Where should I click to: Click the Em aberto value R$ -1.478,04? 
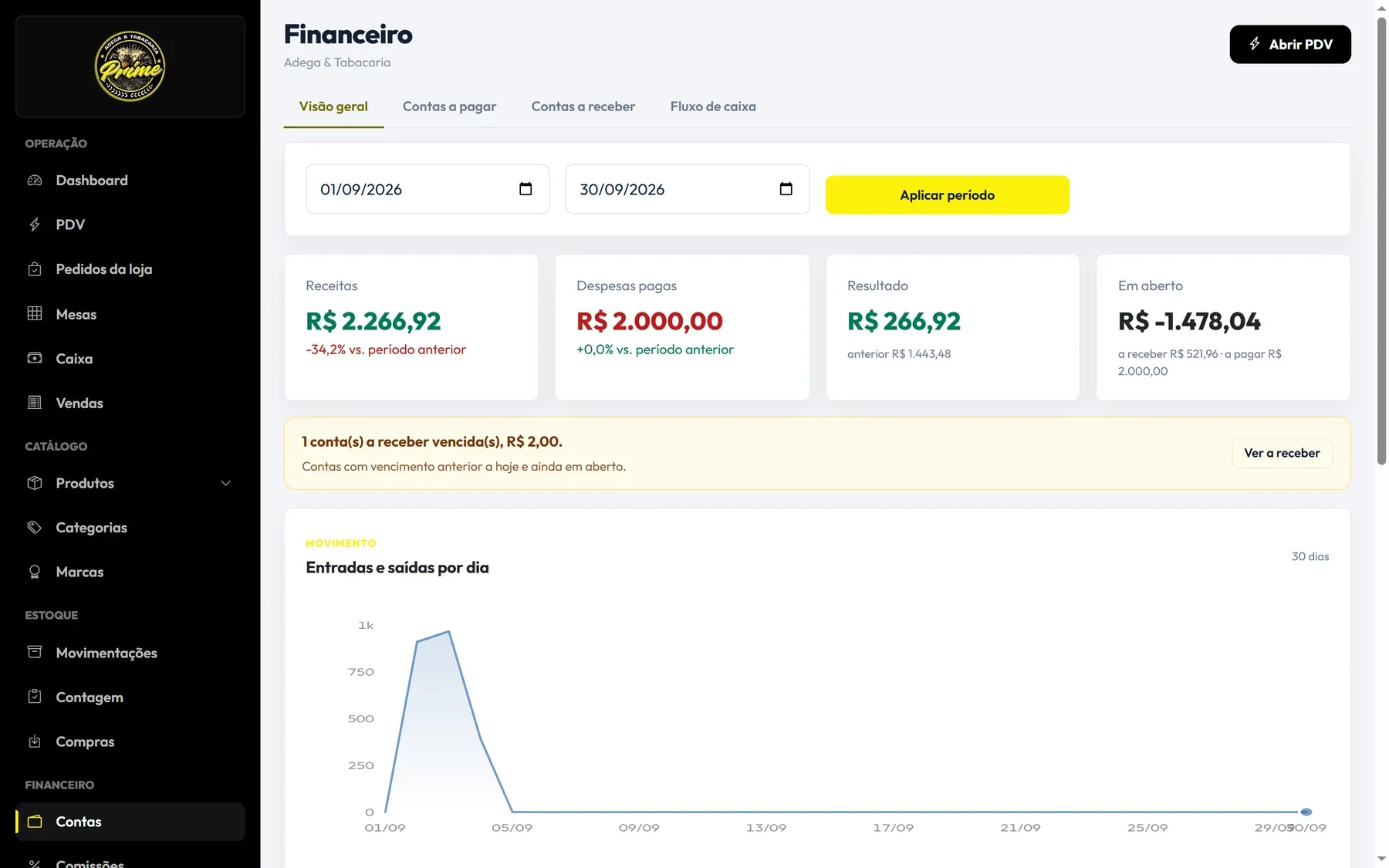[1189, 321]
